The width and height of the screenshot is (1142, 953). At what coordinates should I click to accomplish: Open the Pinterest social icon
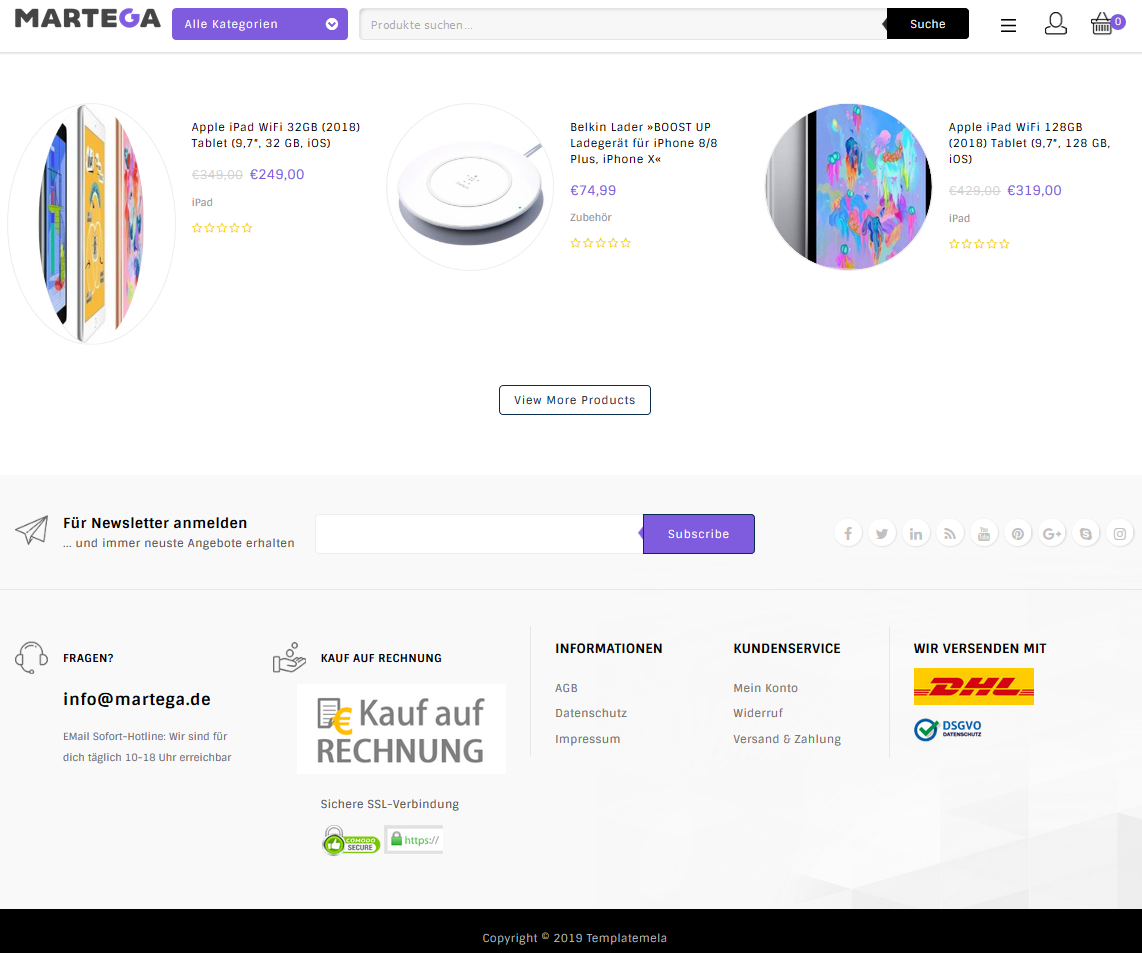(x=1017, y=533)
